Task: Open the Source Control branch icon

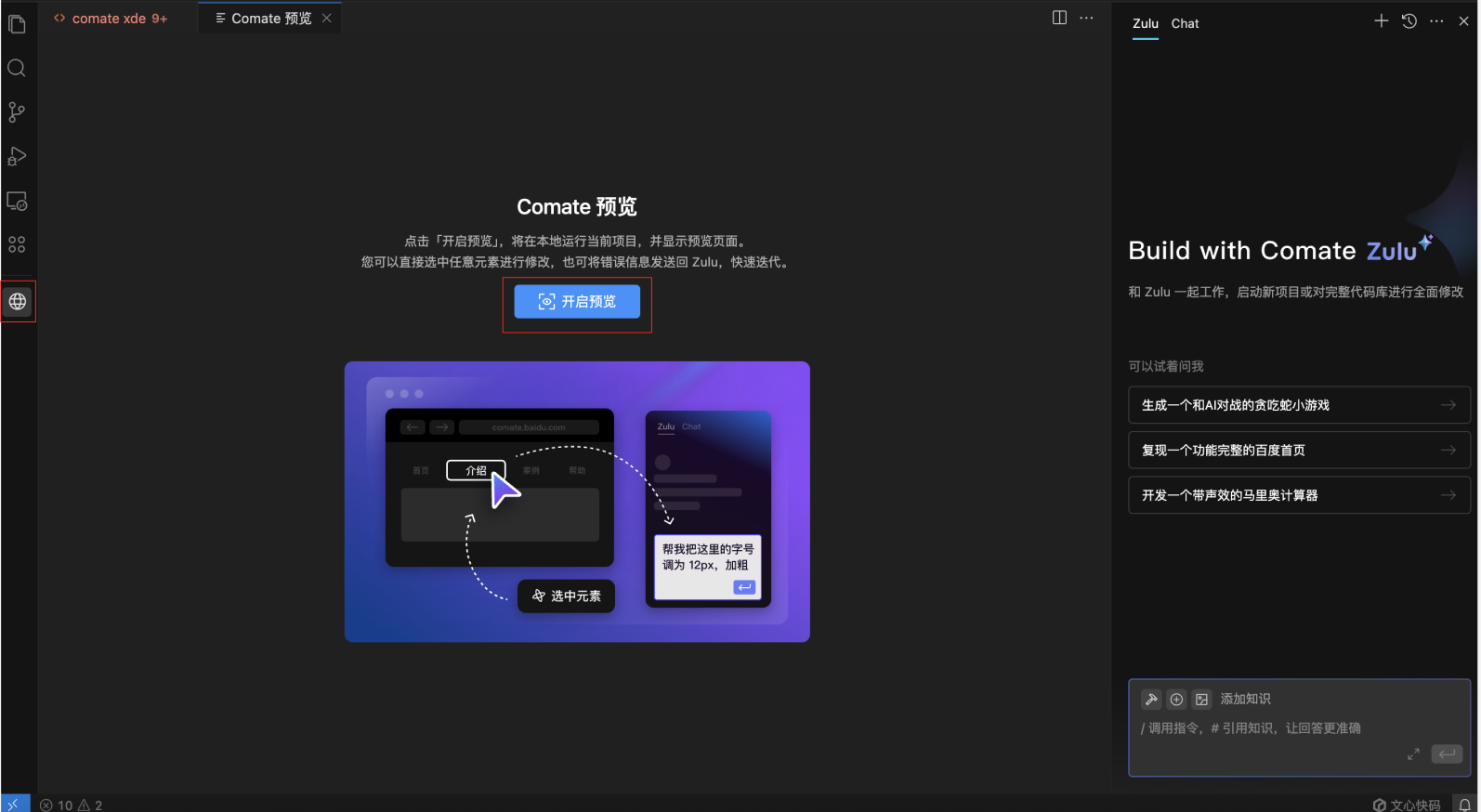Action: coord(17,112)
